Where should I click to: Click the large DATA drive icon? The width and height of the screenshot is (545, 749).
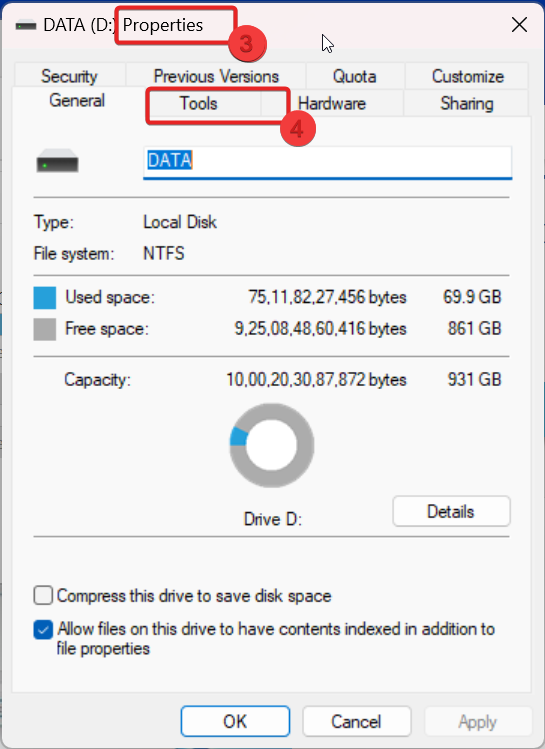click(x=57, y=161)
